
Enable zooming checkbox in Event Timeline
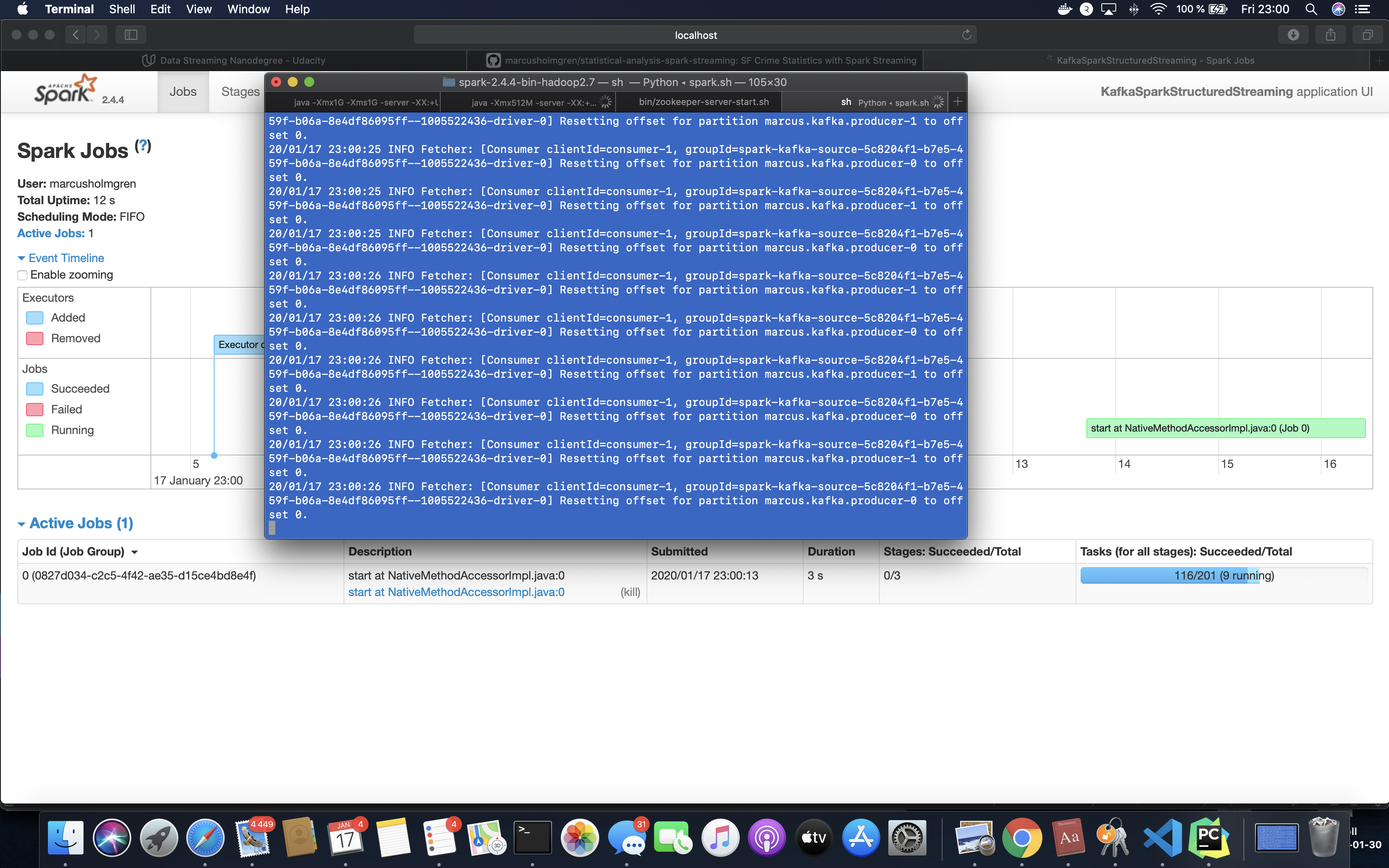tap(22, 275)
